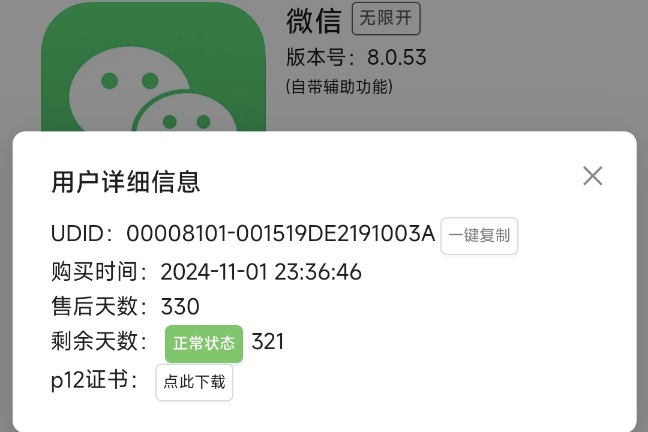This screenshot has width=648, height=432.
Task: Click the 售后天数 label
Action: [x=99, y=306]
